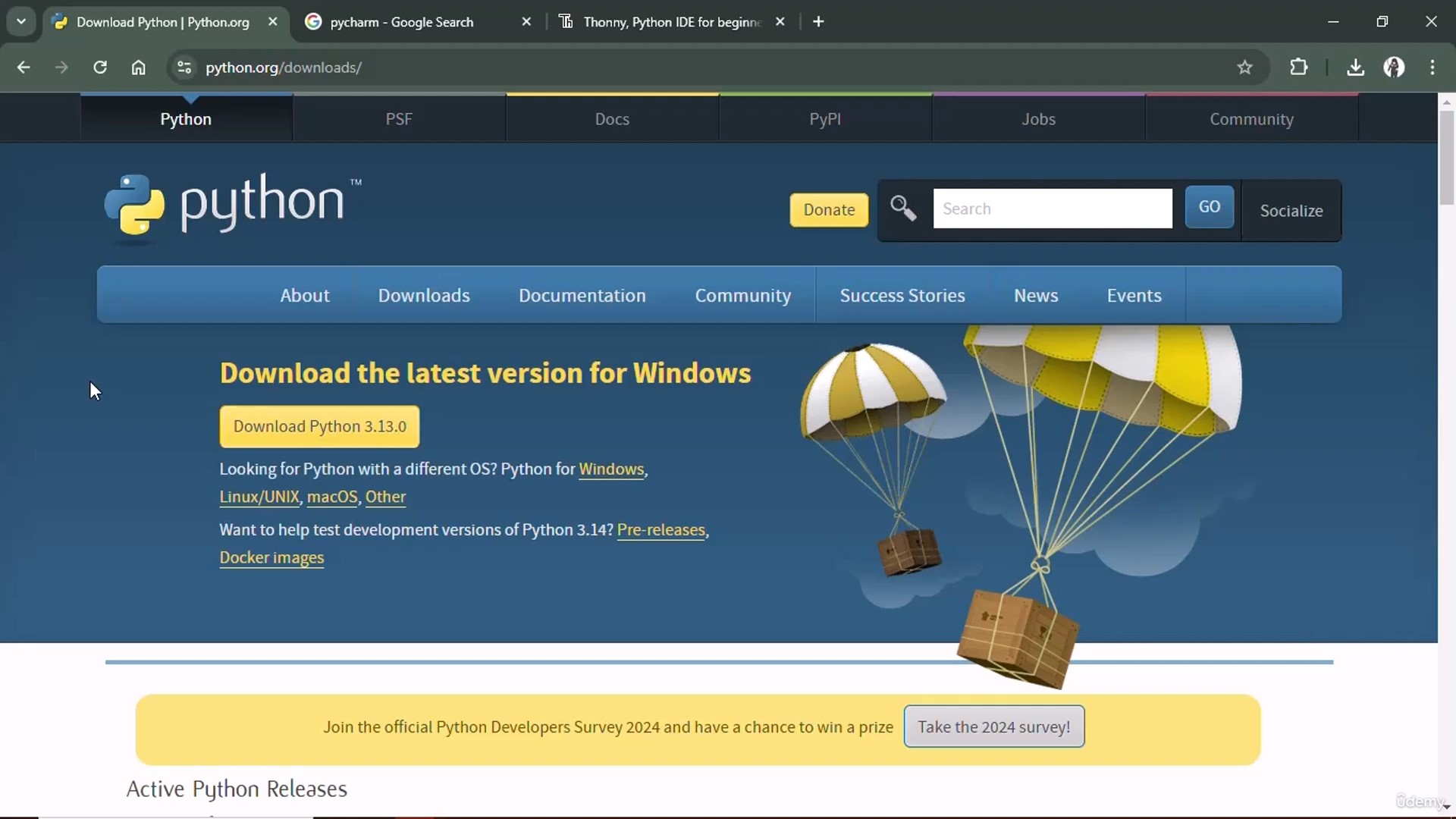Open the Docker images link
Image resolution: width=1456 pixels, height=819 pixels.
[271, 557]
